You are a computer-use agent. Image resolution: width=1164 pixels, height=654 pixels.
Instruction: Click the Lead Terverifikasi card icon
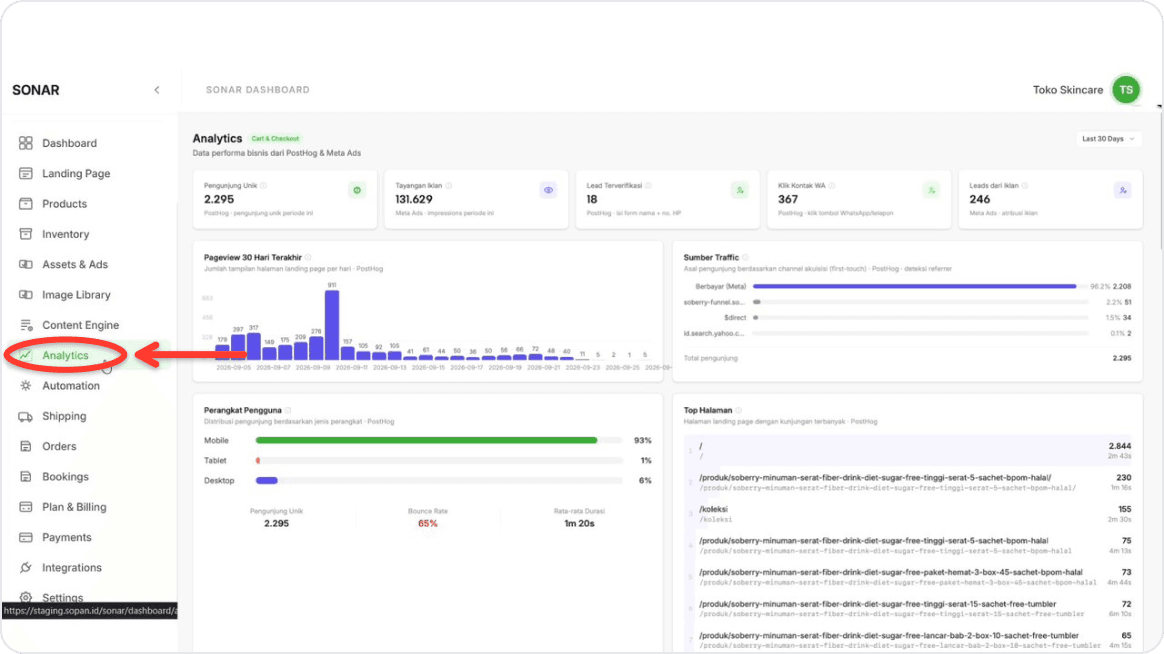(739, 191)
